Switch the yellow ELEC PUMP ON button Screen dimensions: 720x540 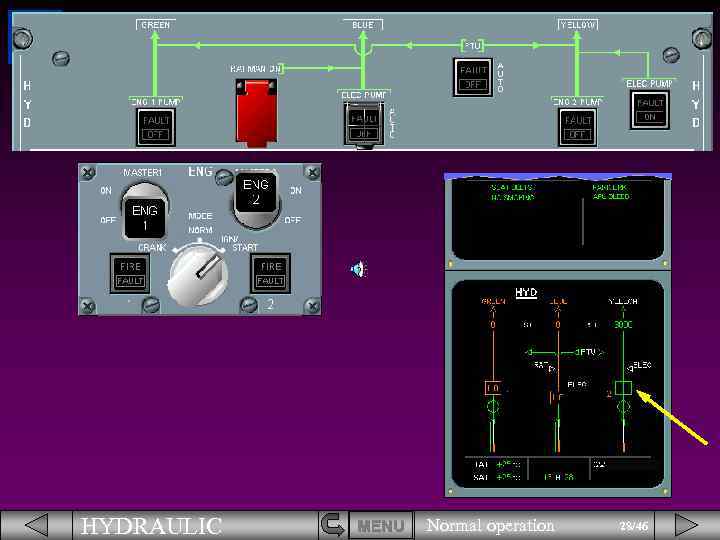pos(650,110)
